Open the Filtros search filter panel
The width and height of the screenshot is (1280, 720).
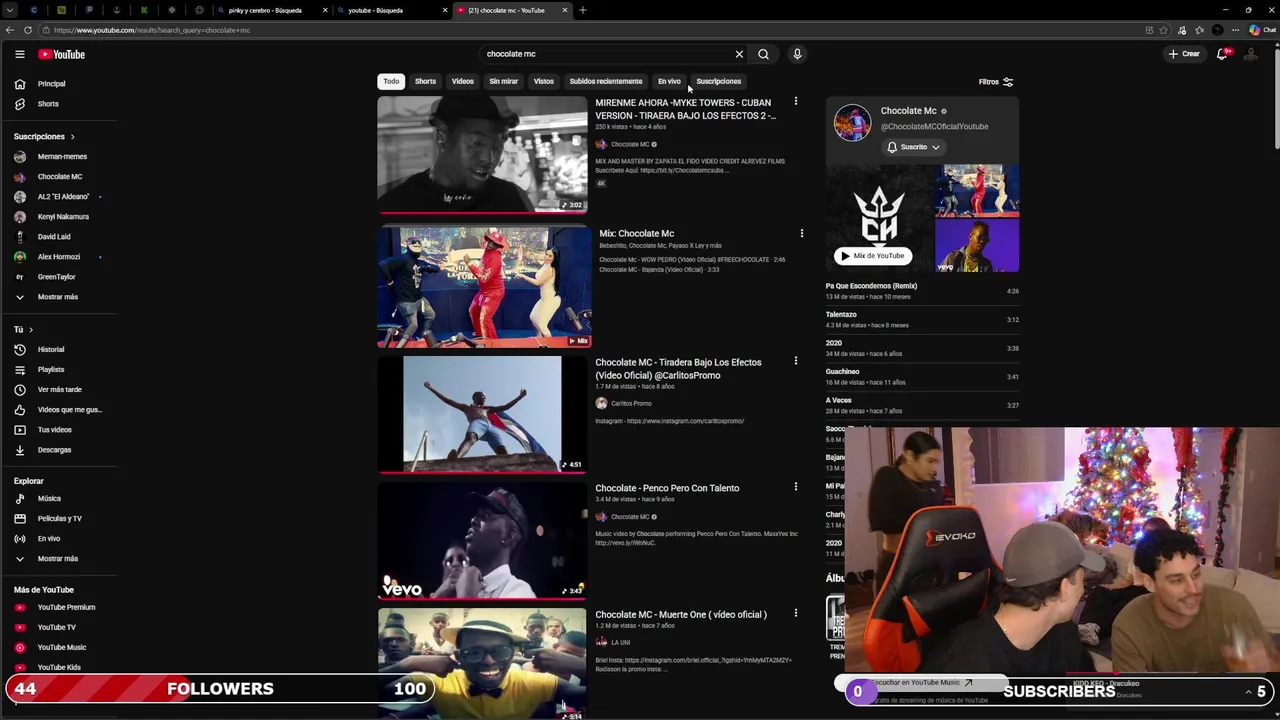tap(996, 82)
